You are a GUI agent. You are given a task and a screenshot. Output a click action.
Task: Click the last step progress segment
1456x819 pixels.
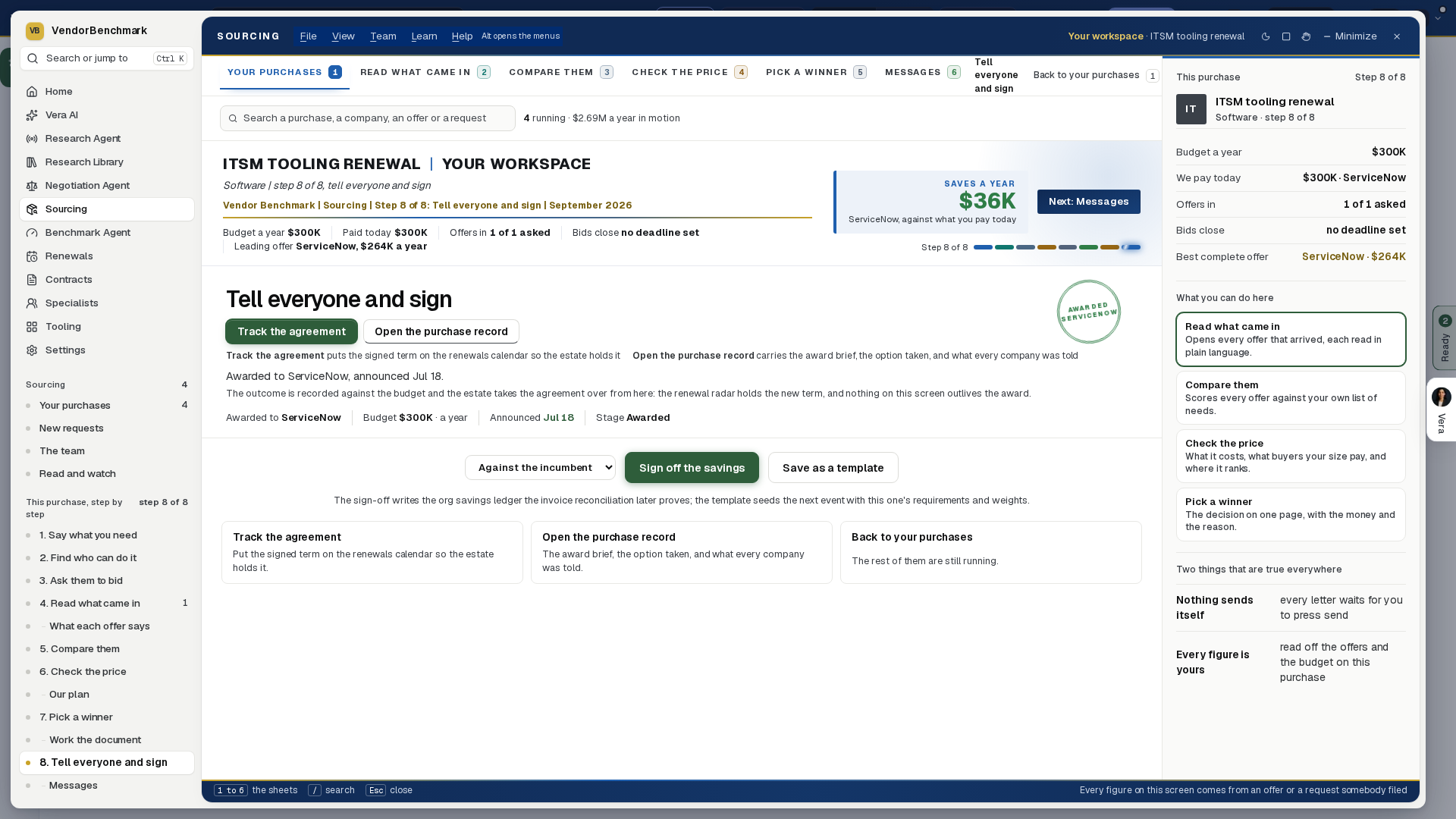pos(1131,247)
